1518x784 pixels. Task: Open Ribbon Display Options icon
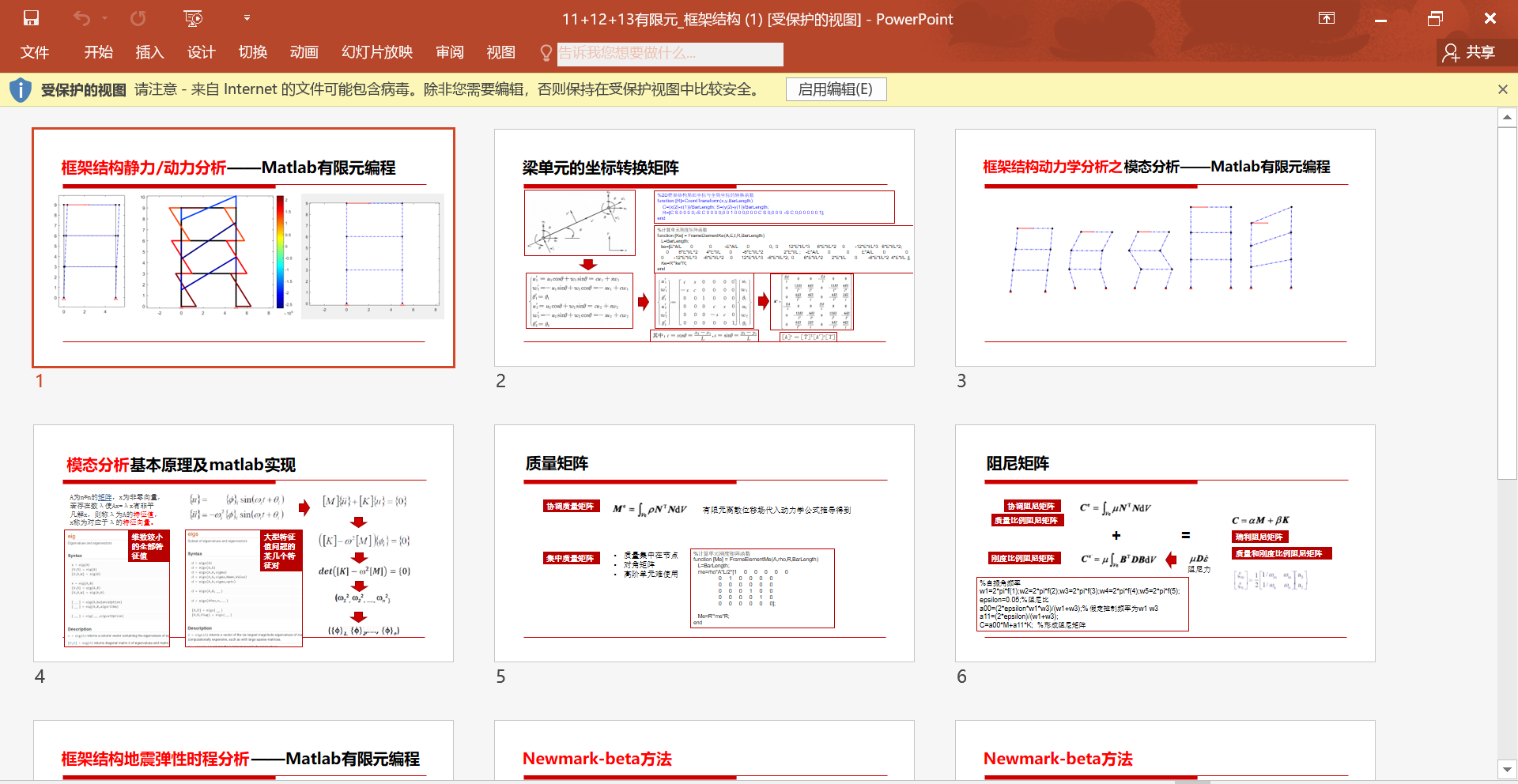[1327, 18]
